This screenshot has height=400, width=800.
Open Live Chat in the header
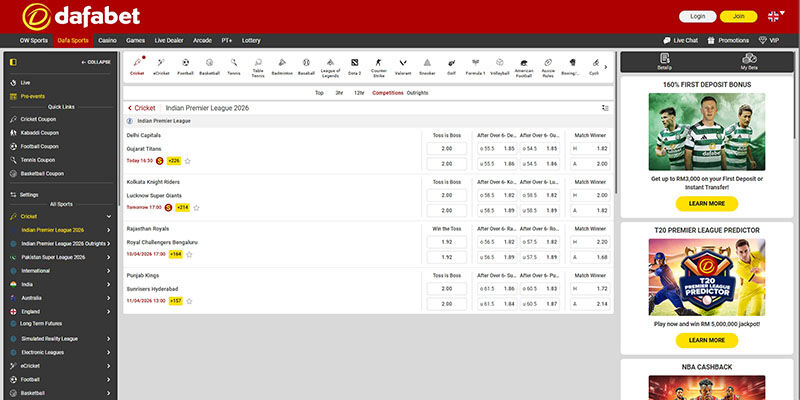pyautogui.click(x=680, y=40)
